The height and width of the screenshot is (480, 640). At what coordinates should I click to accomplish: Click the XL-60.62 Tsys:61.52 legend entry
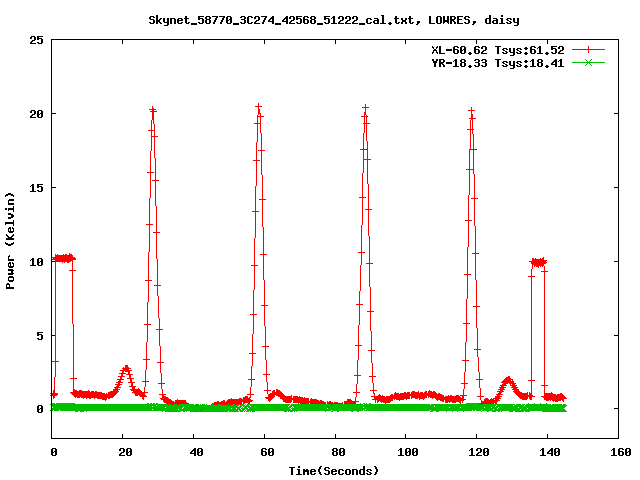coord(498,50)
